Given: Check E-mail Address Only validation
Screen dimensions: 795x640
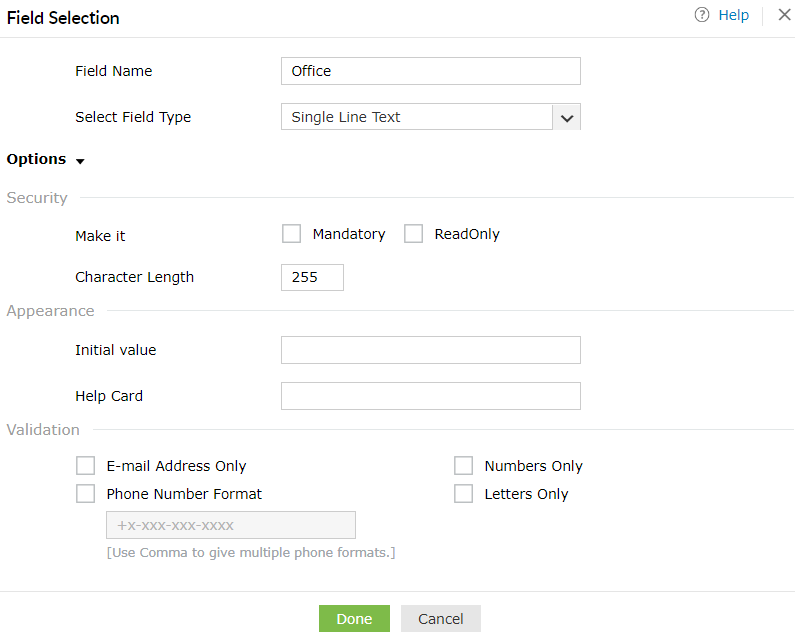Looking at the screenshot, I should 86,466.
